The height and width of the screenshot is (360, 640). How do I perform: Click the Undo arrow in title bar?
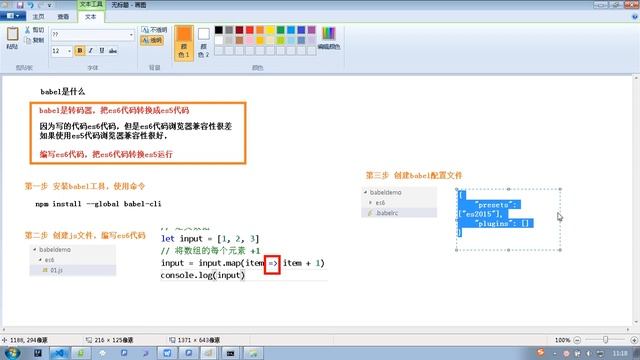[x=30, y=5]
